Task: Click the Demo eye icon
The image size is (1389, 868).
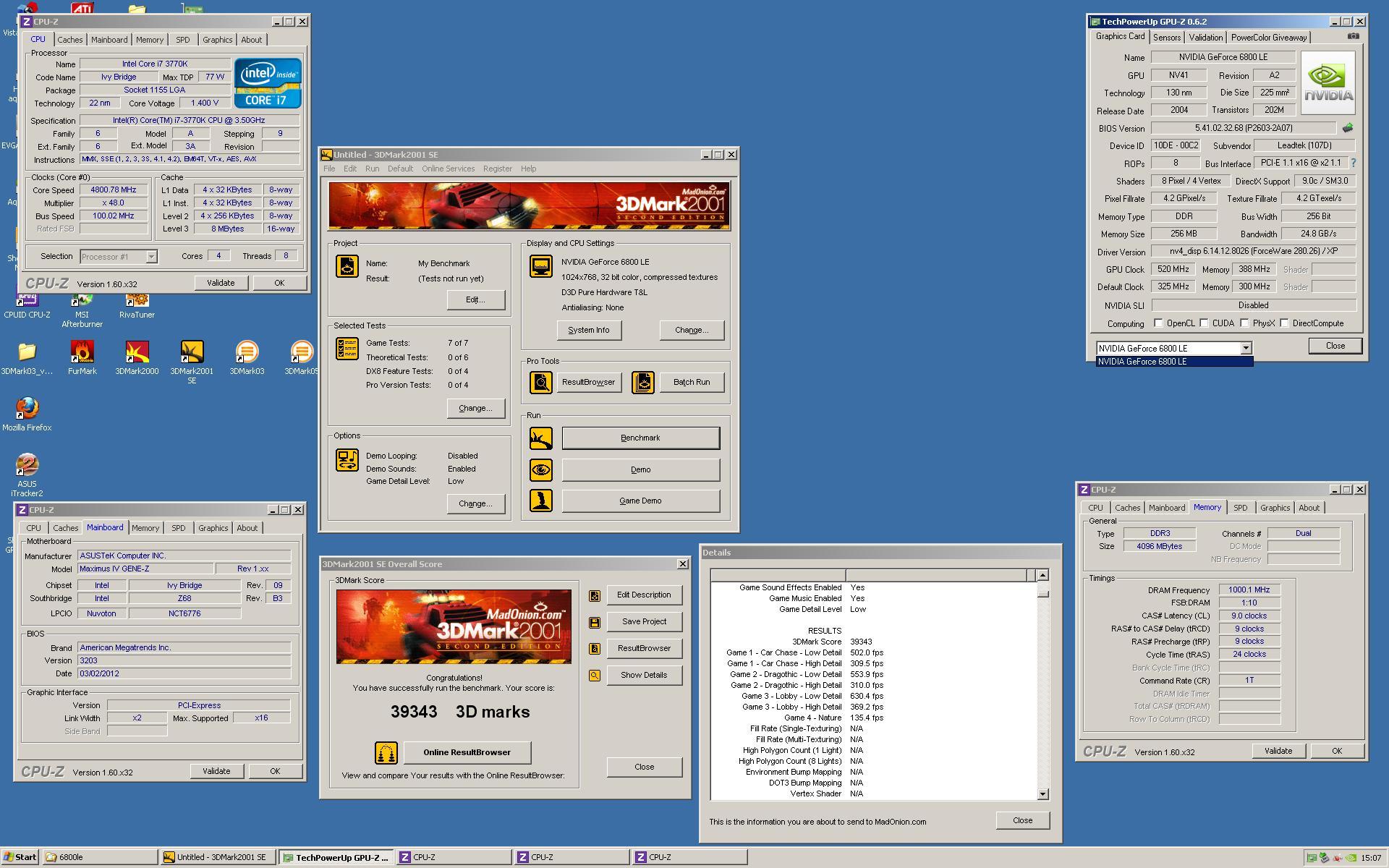Action: click(540, 469)
